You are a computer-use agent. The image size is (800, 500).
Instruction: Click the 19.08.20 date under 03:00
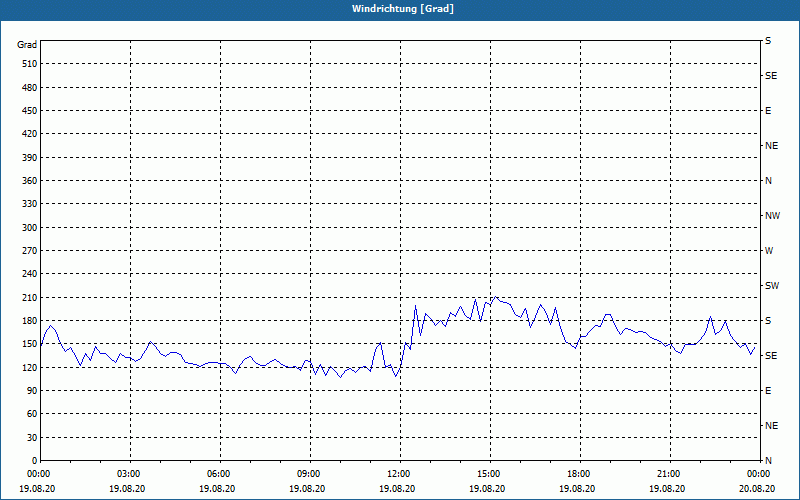[127, 488]
